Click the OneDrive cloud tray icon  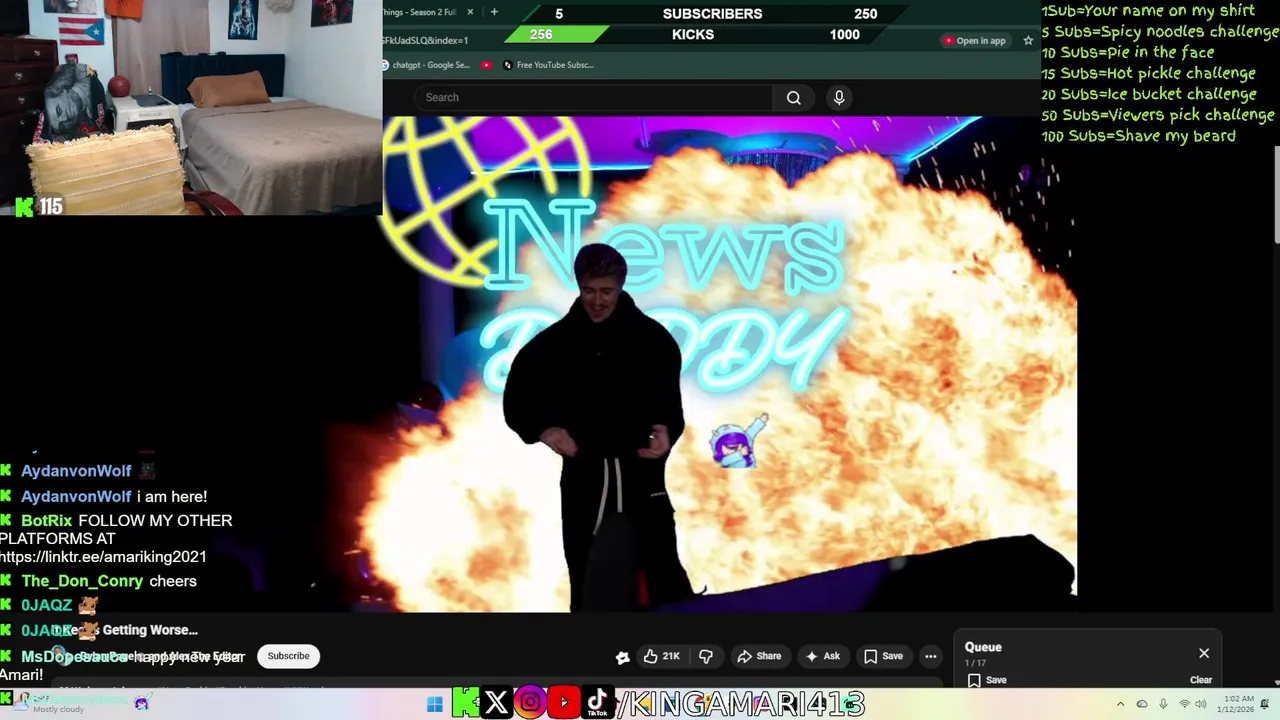pyautogui.click(x=1142, y=704)
